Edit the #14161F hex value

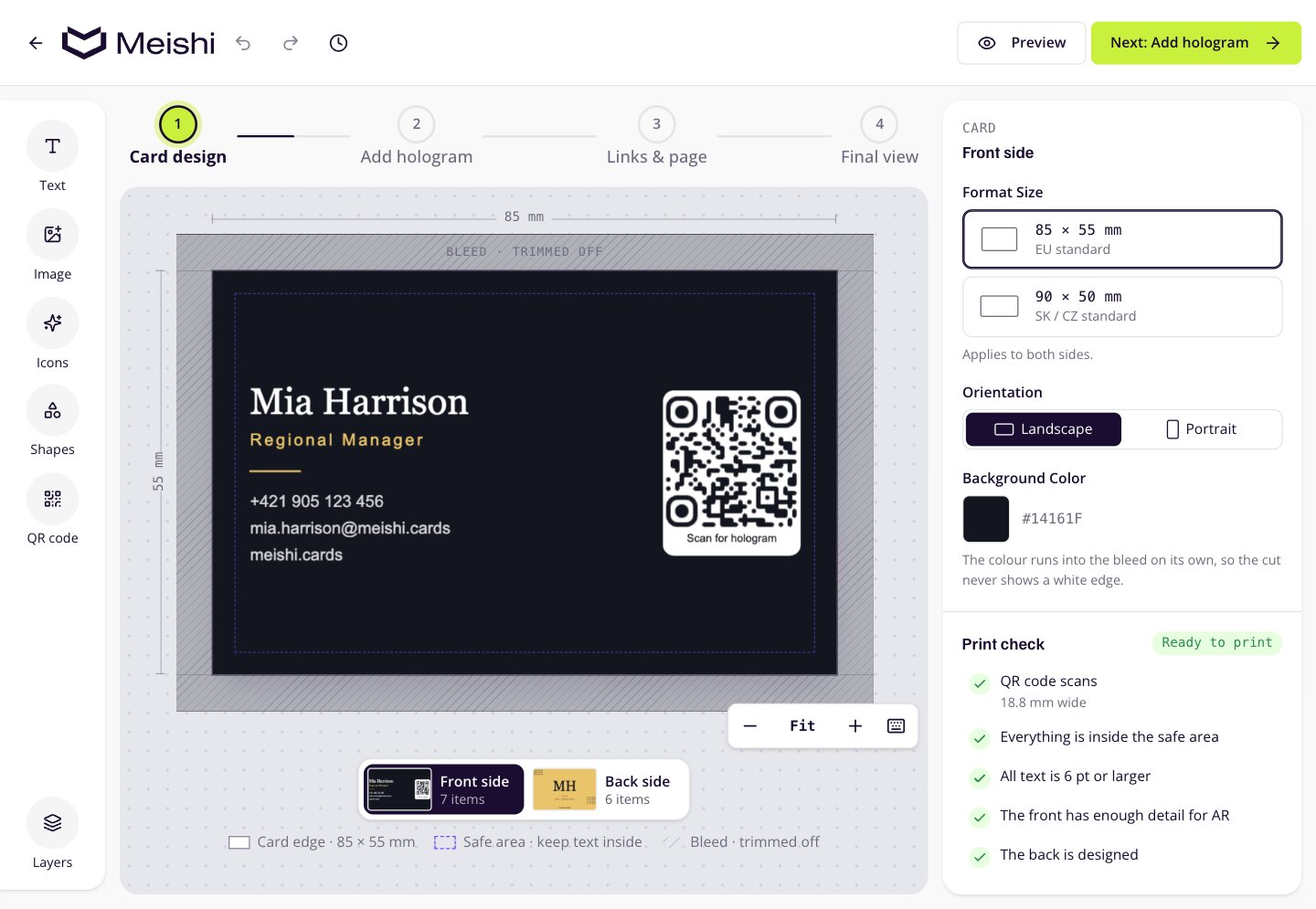pyautogui.click(x=1052, y=519)
